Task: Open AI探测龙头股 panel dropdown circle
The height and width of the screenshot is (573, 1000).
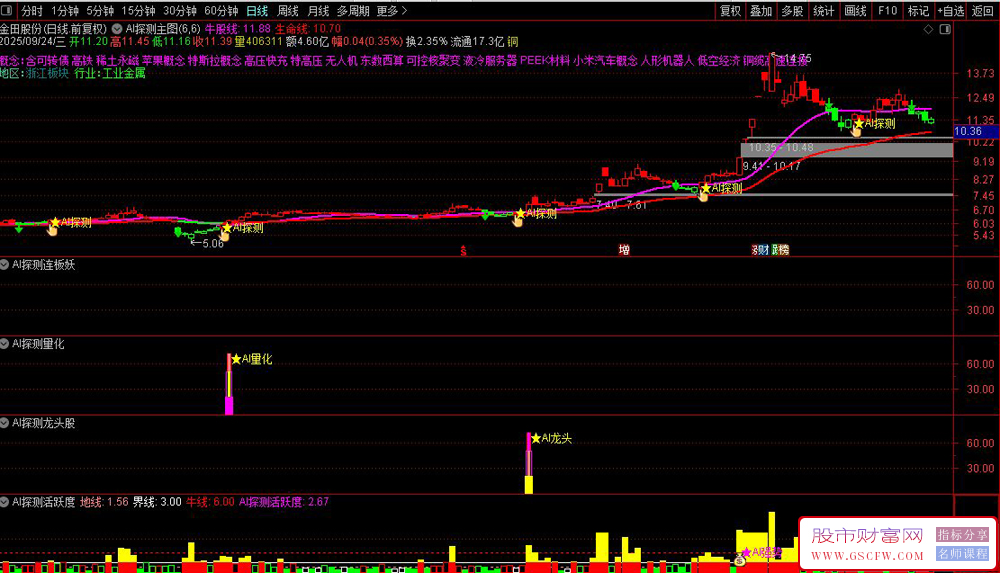Action: pyautogui.click(x=4, y=422)
